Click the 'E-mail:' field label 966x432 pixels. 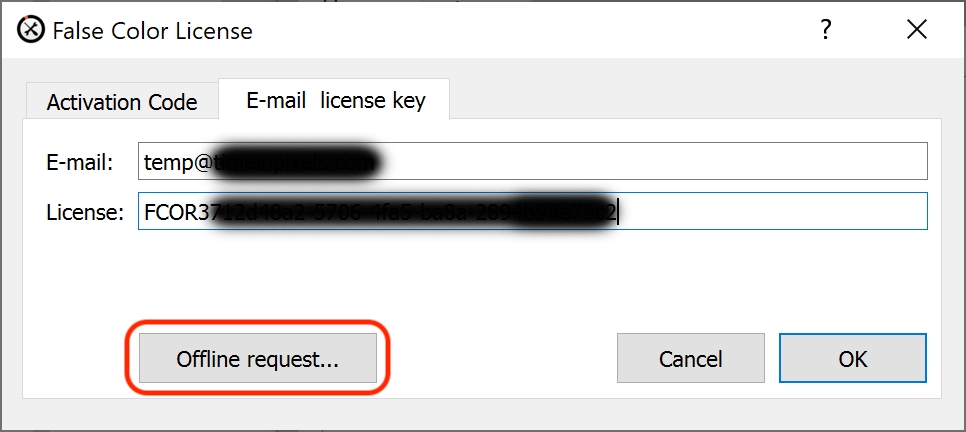coord(79,161)
